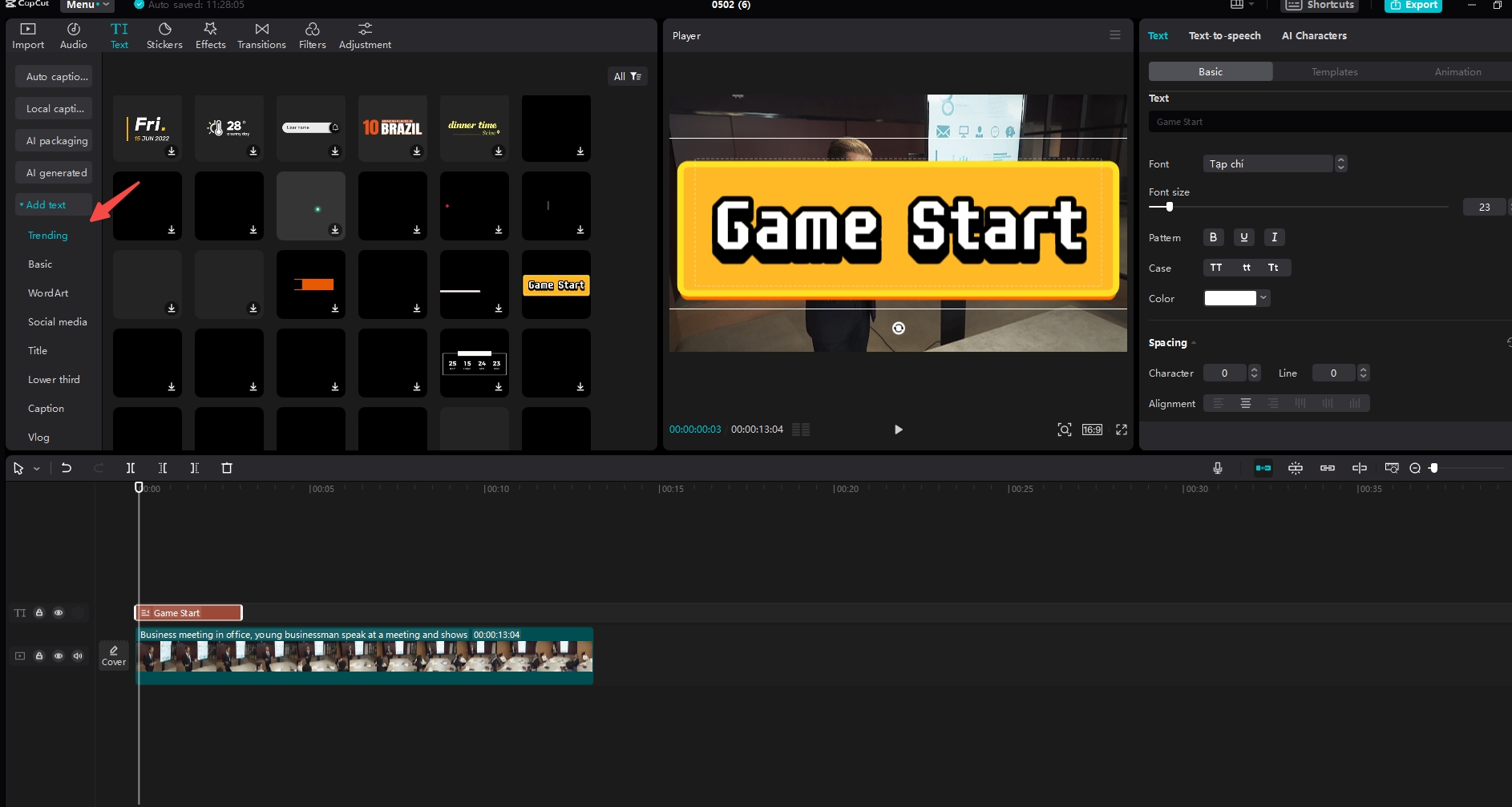The image size is (1512, 807).
Task: Click the voiceover microphone icon
Action: (x=1217, y=468)
